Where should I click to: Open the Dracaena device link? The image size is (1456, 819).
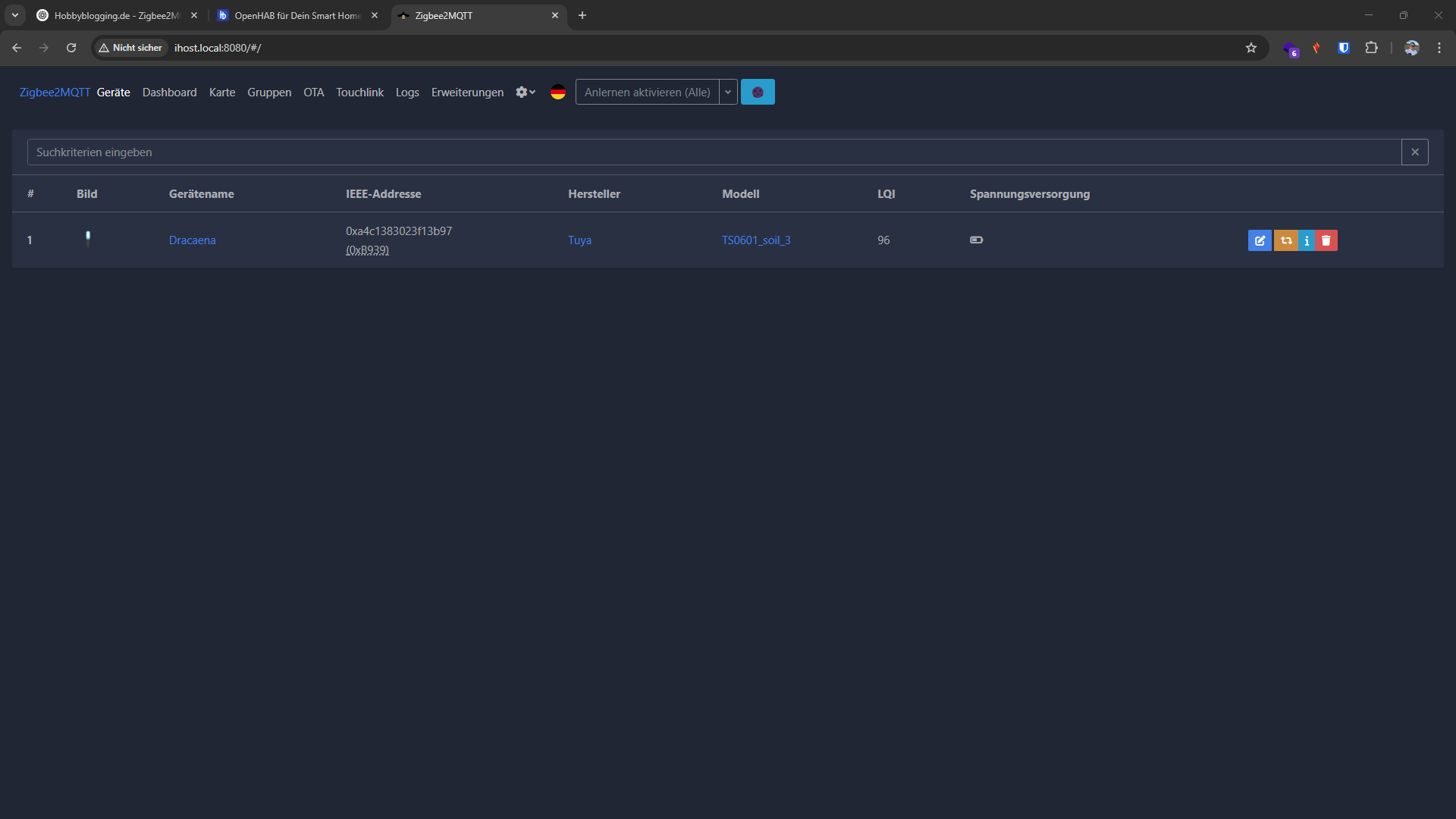pos(192,240)
